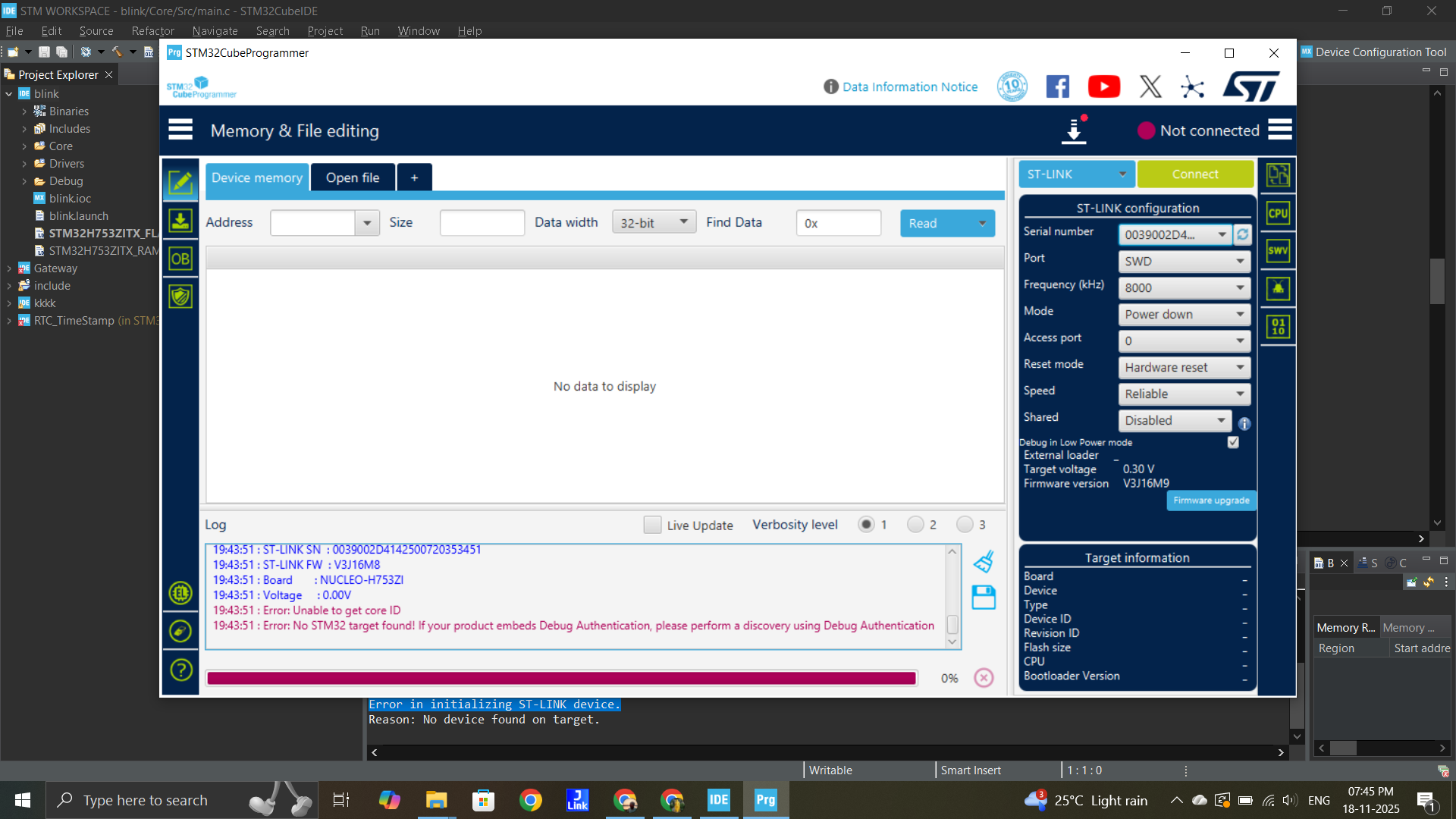This screenshot has width=1456, height=819.
Task: Uncheck Debug in Low Power mode
Action: [1233, 442]
